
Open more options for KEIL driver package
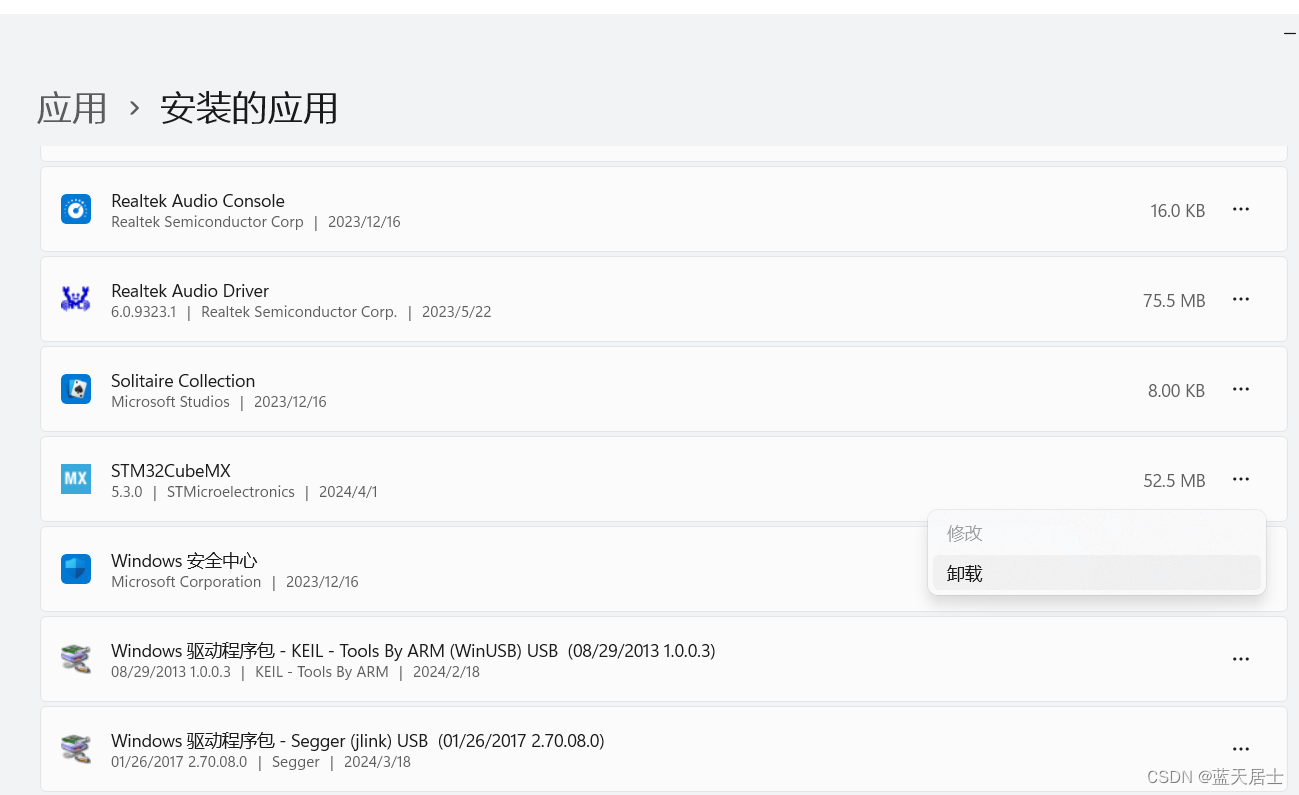[1241, 659]
